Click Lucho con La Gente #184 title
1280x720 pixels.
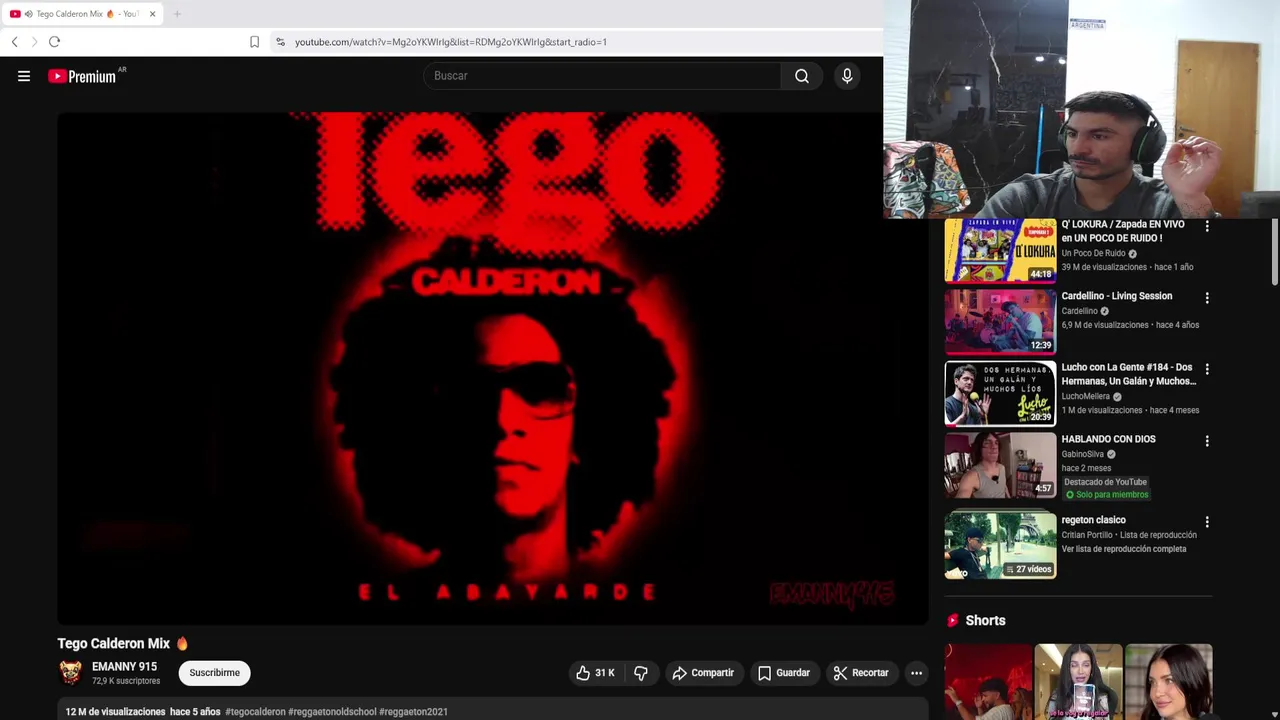[x=1128, y=374]
